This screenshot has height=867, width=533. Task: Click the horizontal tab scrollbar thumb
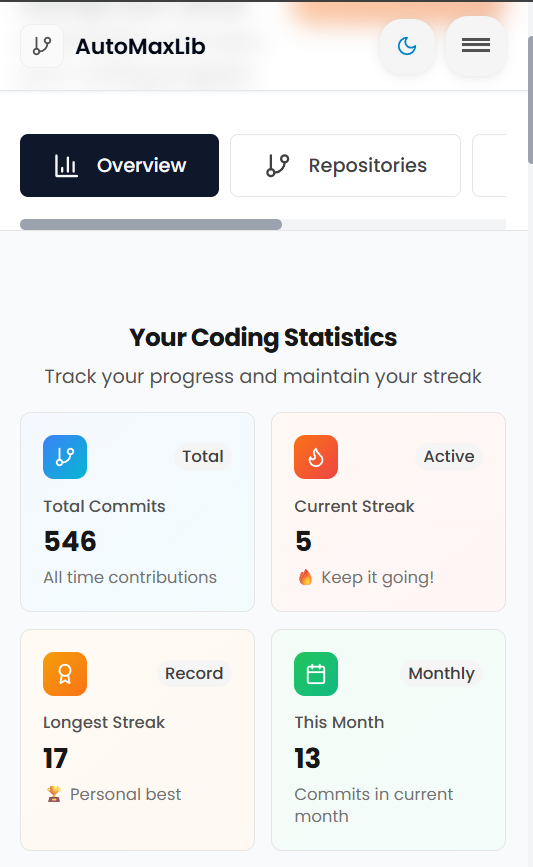151,224
